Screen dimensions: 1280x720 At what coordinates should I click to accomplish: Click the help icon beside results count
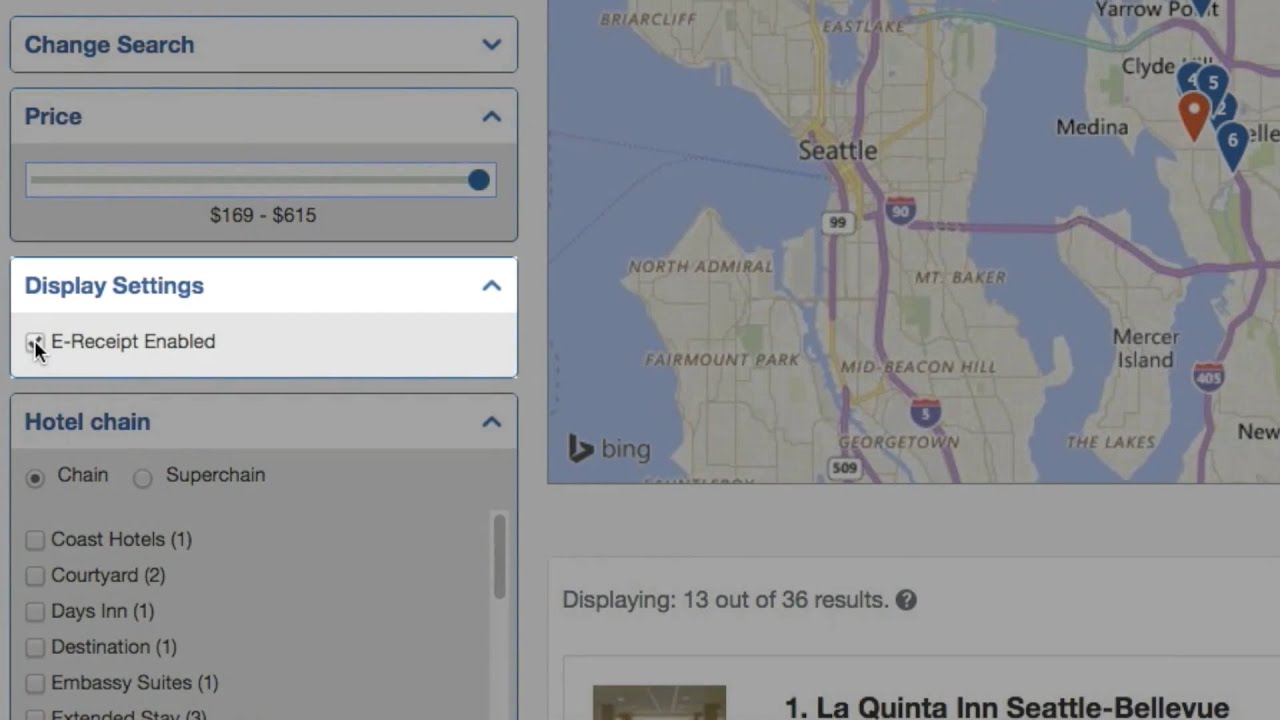[x=906, y=600]
